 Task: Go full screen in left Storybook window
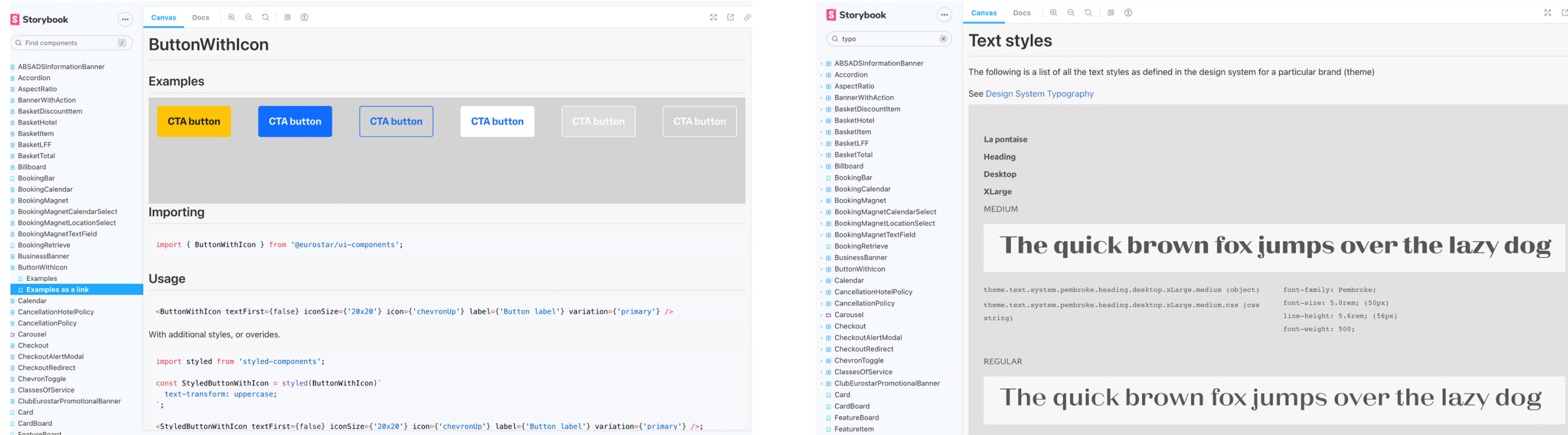click(713, 18)
